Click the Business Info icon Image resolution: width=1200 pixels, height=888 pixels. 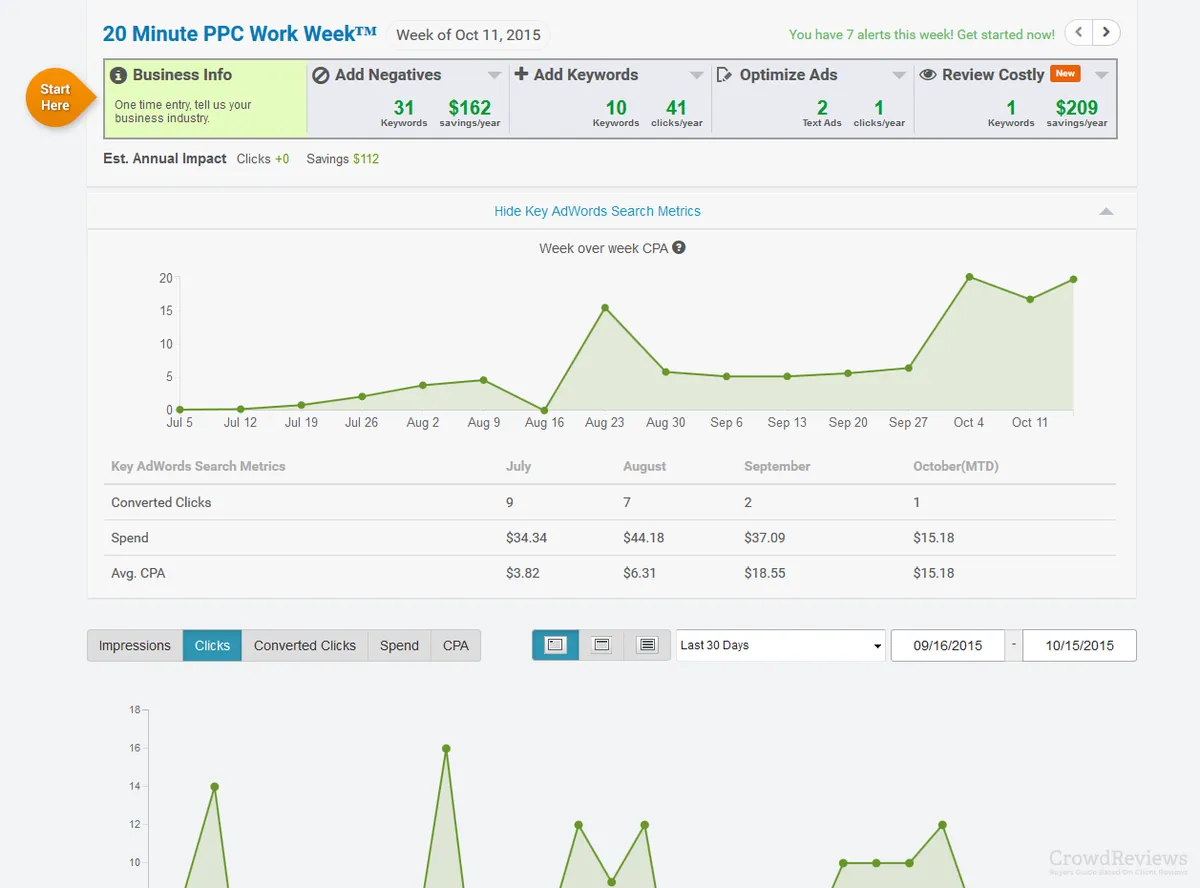(x=118, y=75)
